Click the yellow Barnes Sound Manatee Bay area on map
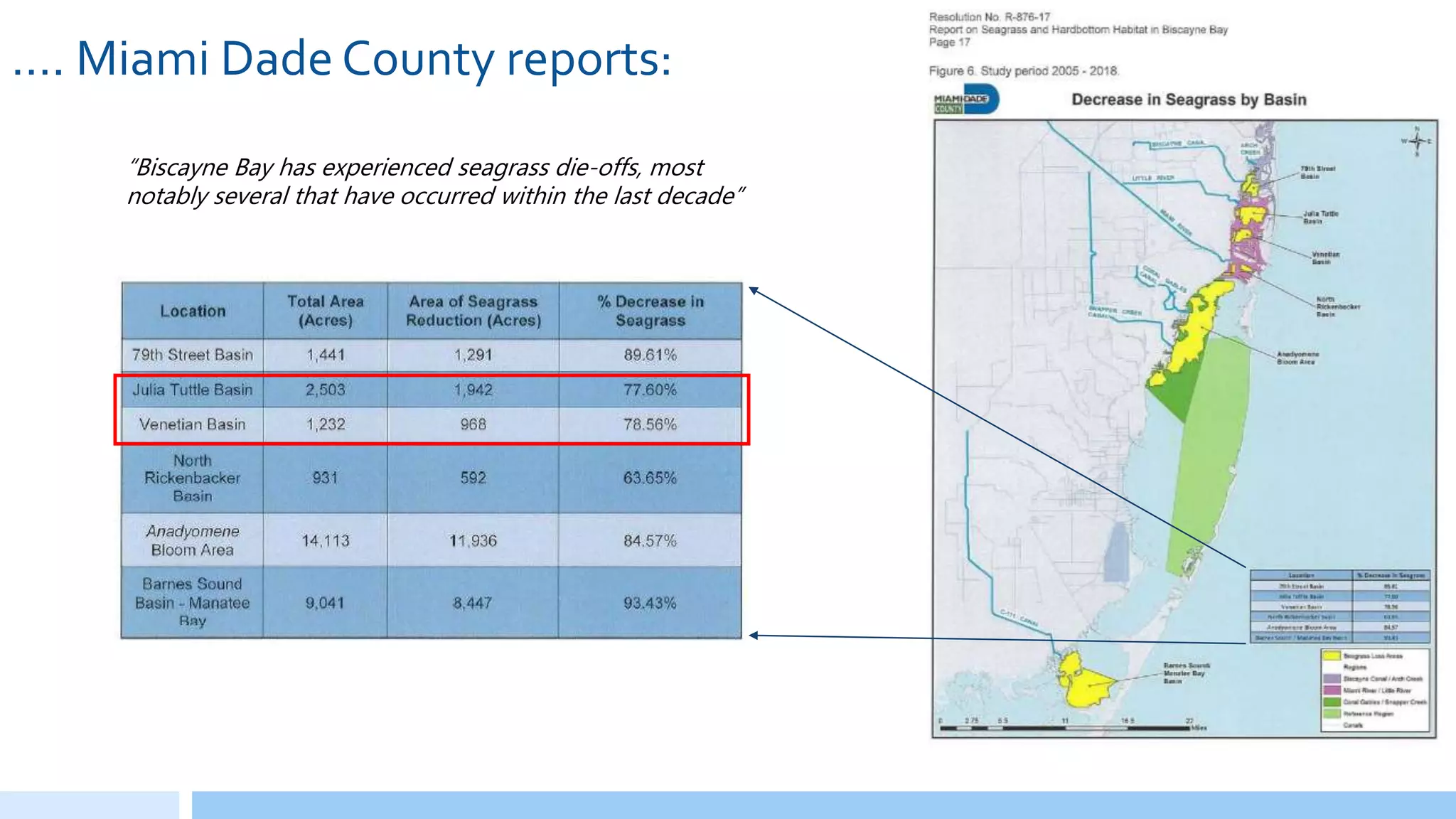The width and height of the screenshot is (1456, 819). click(1083, 681)
